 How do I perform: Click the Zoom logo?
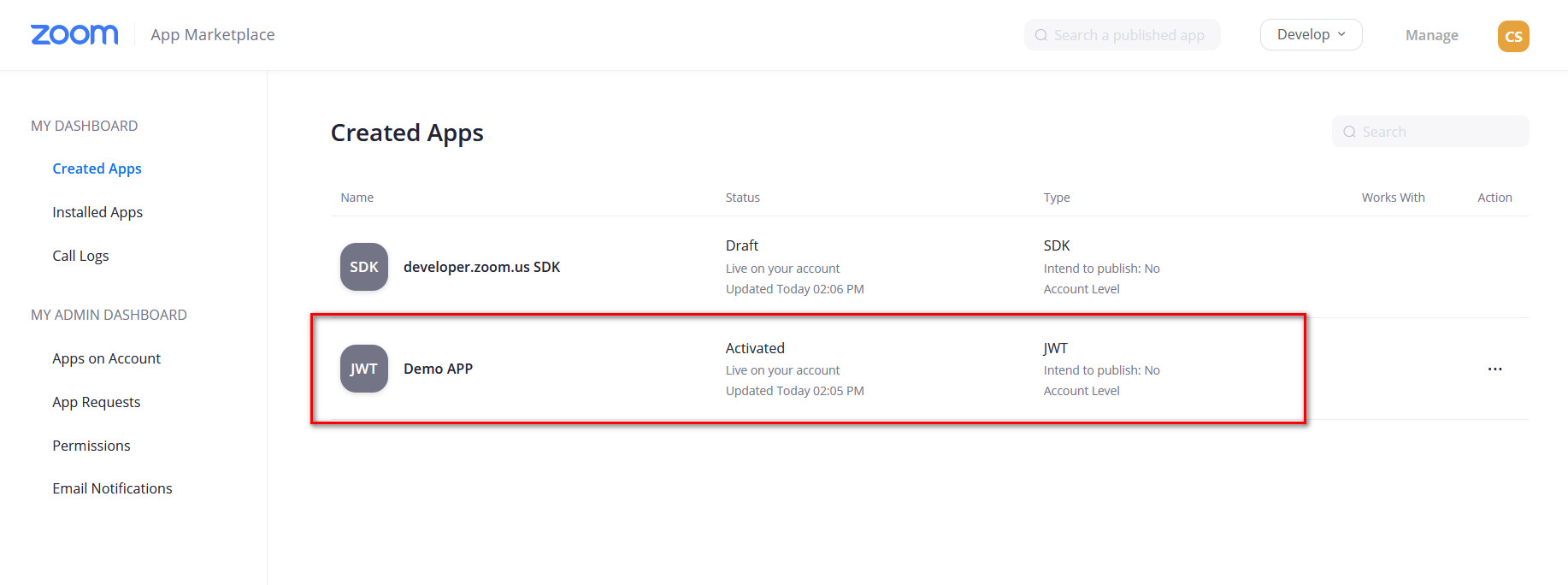[74, 34]
